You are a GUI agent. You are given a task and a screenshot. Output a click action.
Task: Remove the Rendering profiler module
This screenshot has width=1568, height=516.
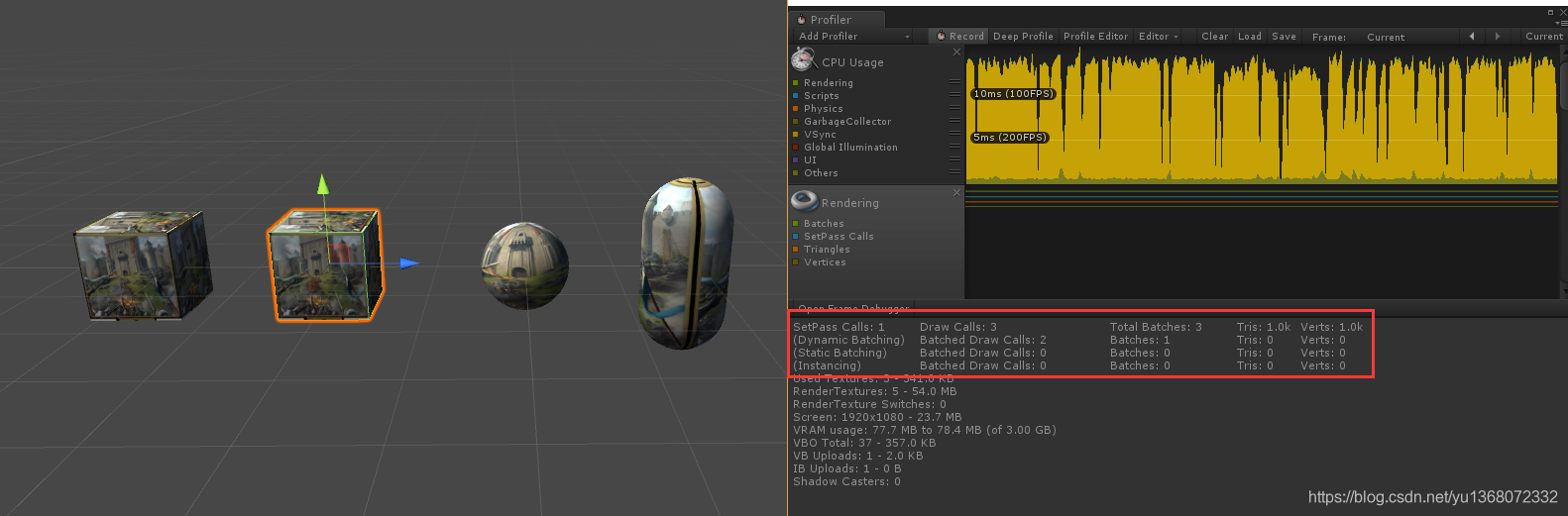click(956, 192)
